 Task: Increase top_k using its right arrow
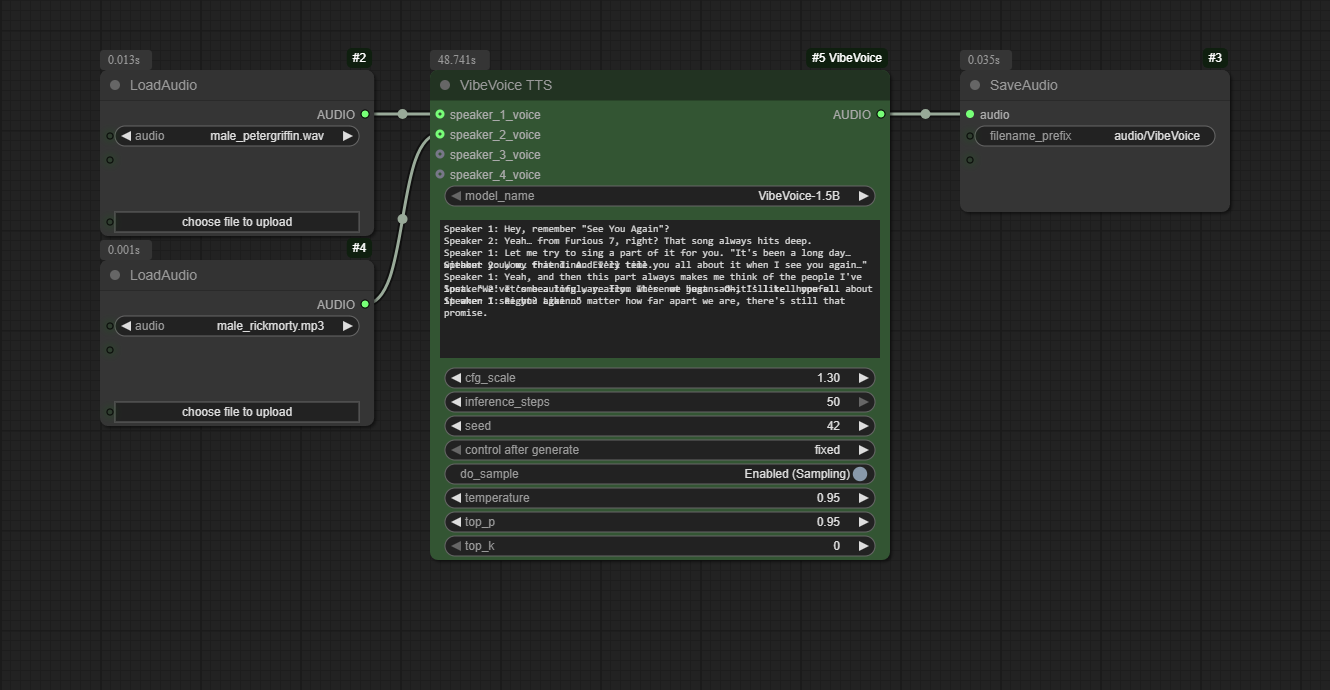pos(863,545)
